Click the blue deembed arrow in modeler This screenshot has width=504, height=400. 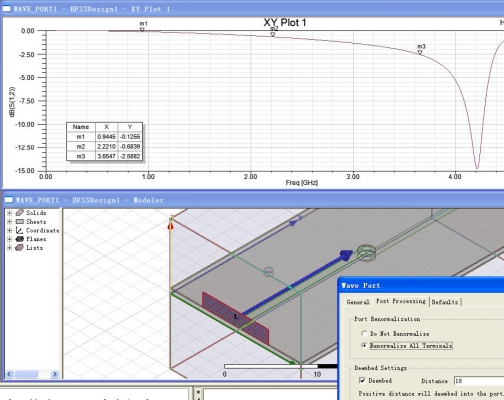pyautogui.click(x=297, y=282)
